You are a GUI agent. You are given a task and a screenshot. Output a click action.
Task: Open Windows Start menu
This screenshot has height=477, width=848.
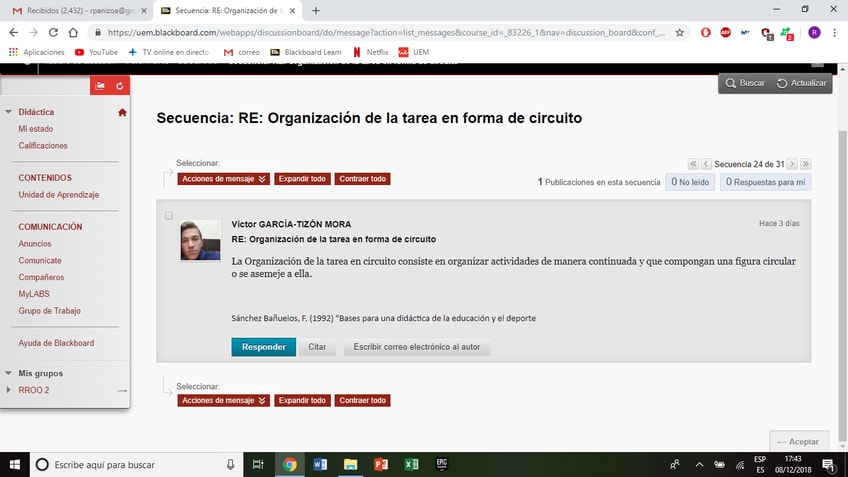pyautogui.click(x=15, y=465)
